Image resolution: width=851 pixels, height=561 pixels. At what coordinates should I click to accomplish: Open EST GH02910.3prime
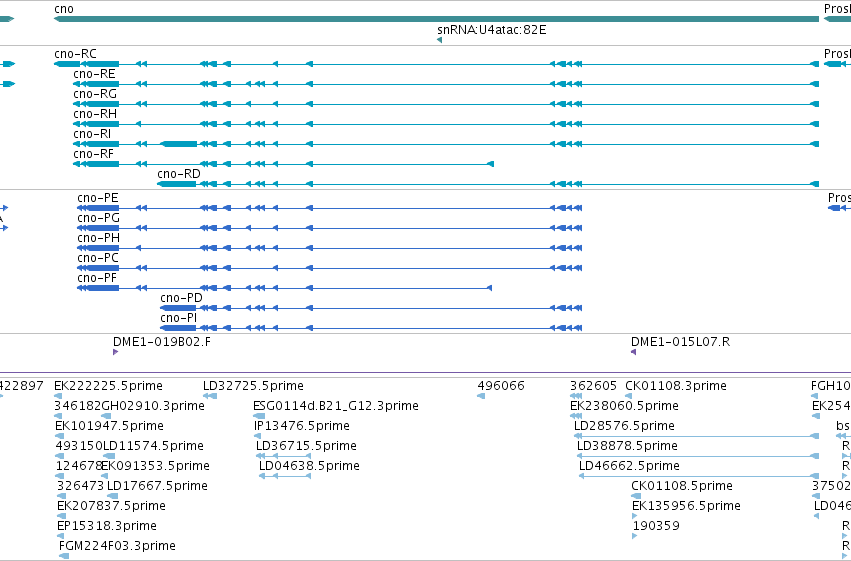(x=153, y=406)
